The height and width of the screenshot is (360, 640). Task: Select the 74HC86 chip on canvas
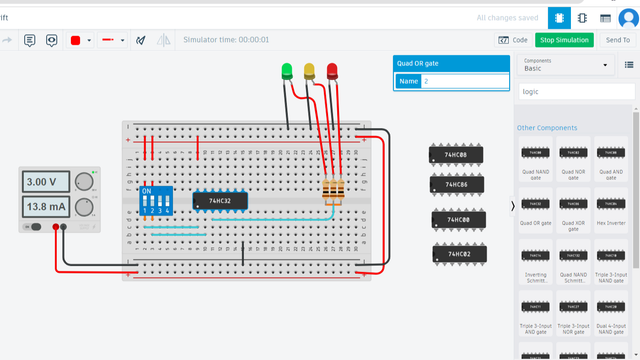click(457, 184)
